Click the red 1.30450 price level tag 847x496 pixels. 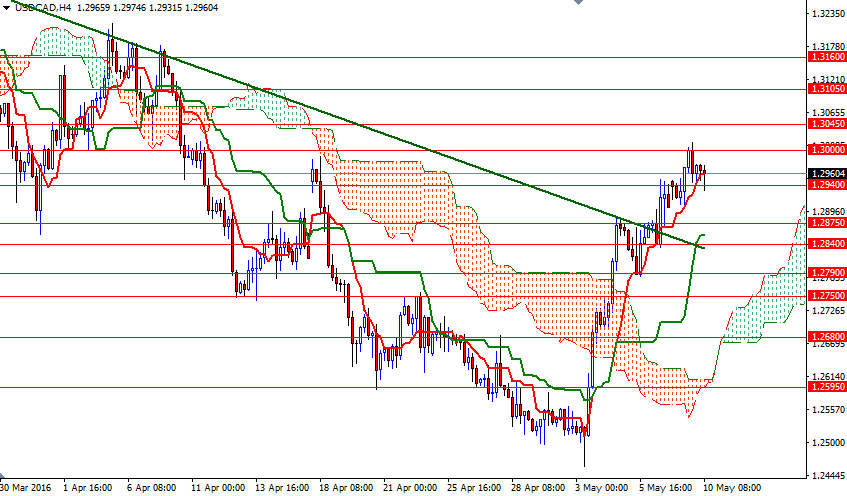click(x=825, y=124)
